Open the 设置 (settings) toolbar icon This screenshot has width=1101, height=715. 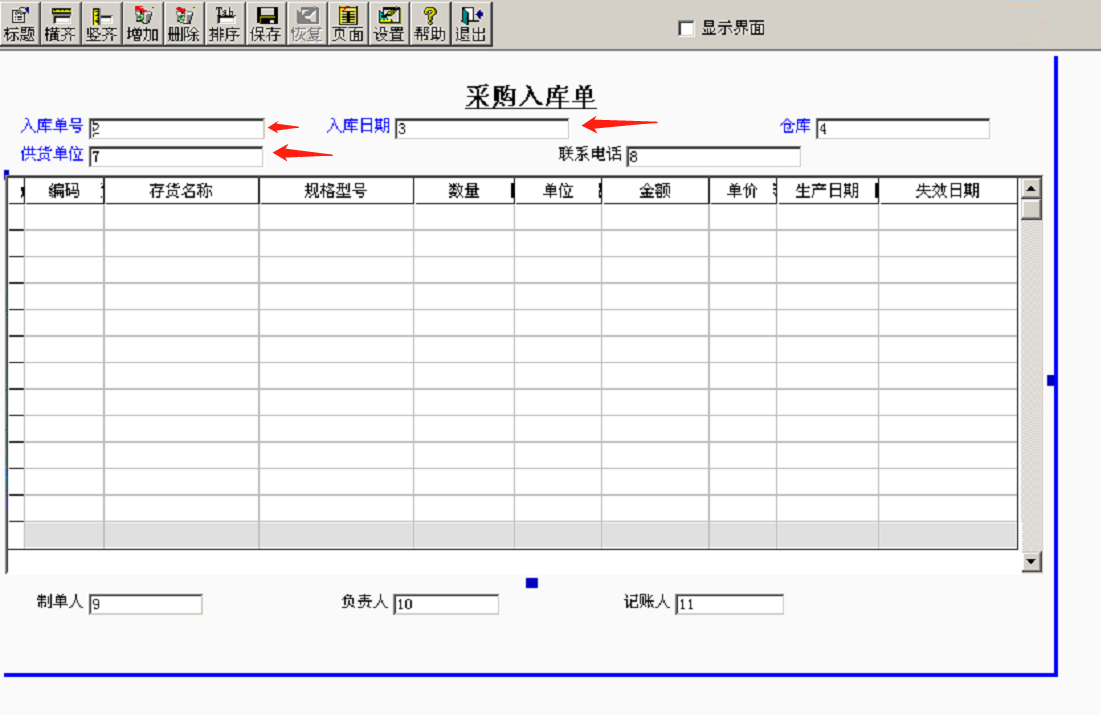tap(389, 24)
